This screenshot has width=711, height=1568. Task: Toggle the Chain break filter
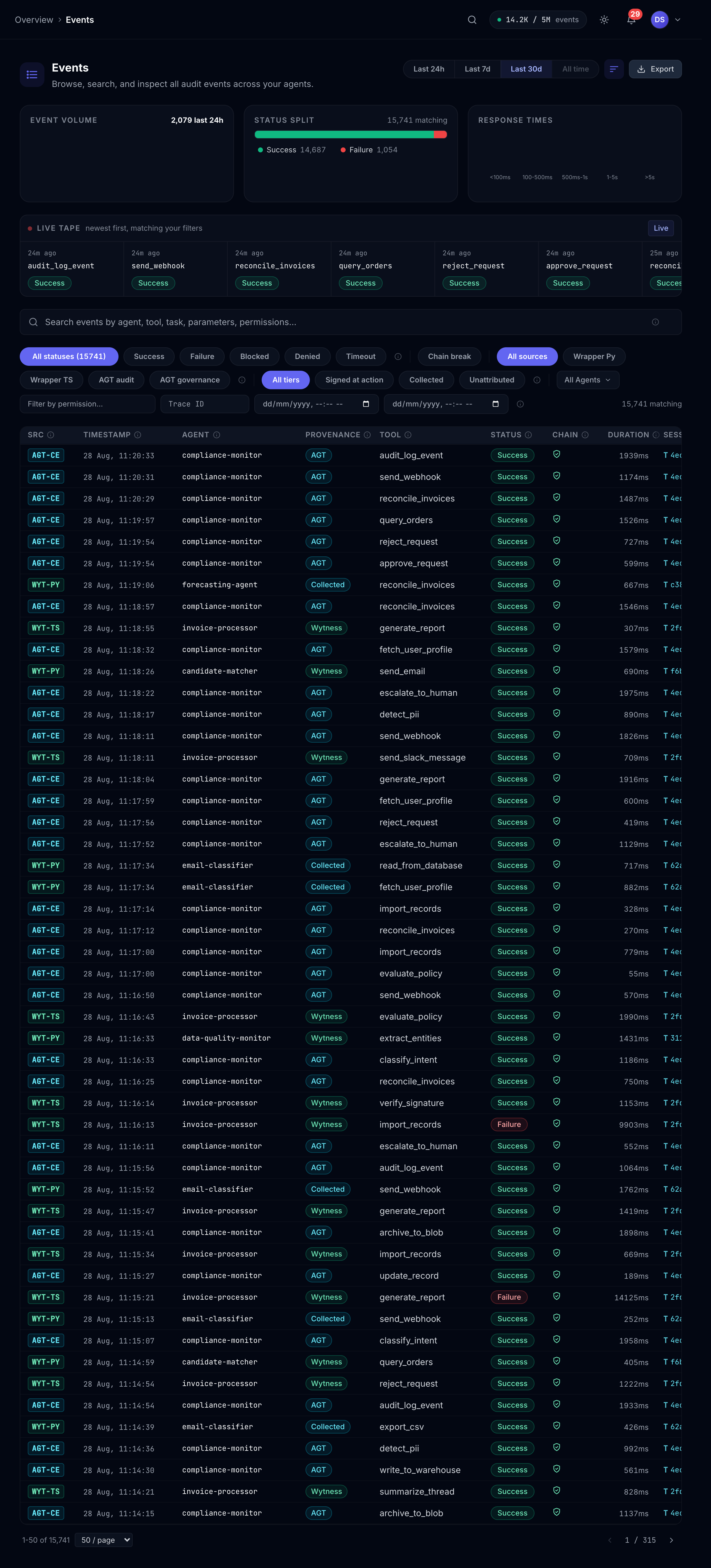click(449, 357)
